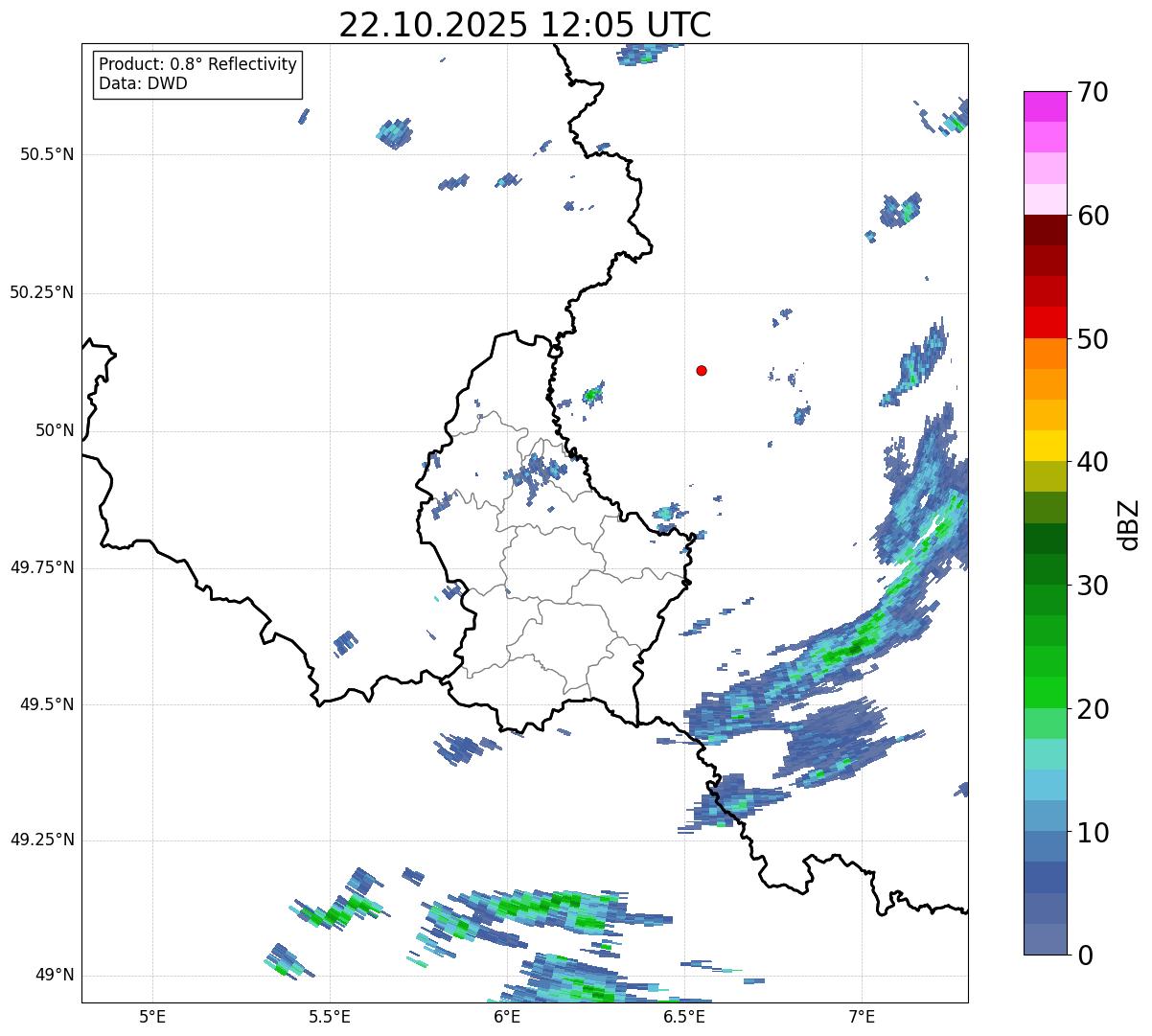
Task: Click the red station marker dot
Action: (x=702, y=370)
